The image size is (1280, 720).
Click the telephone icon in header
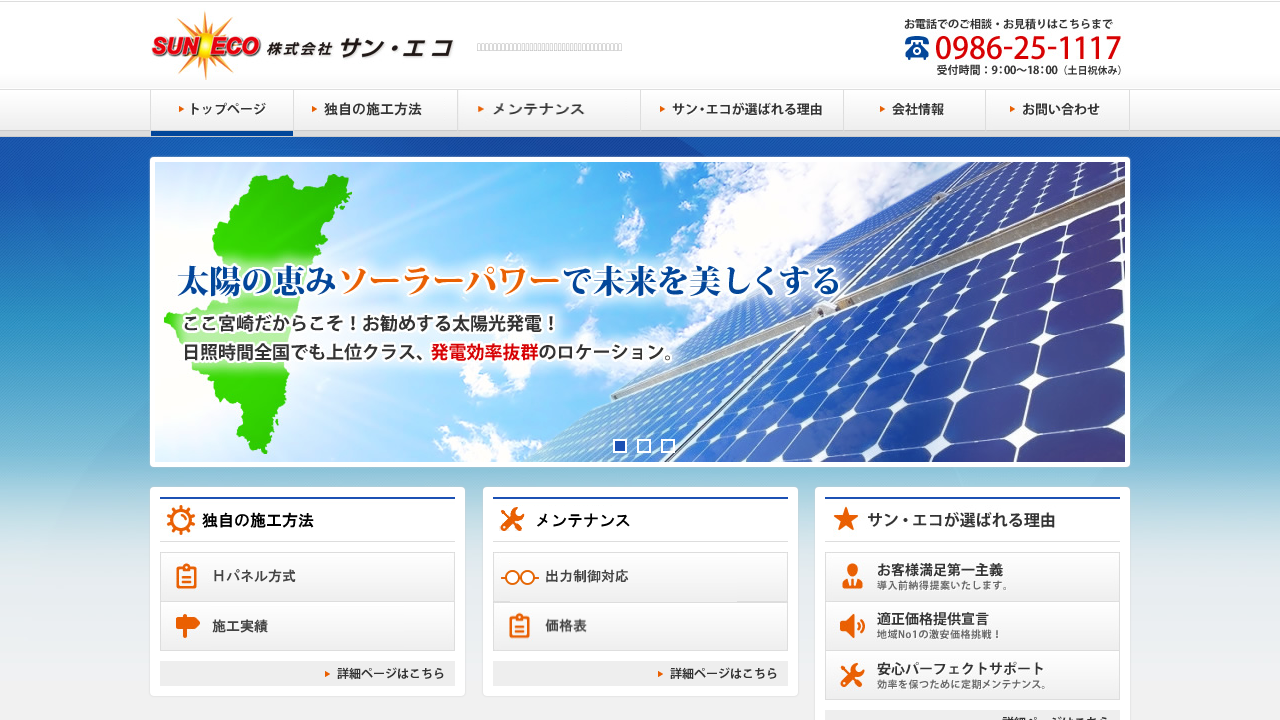(x=916, y=48)
